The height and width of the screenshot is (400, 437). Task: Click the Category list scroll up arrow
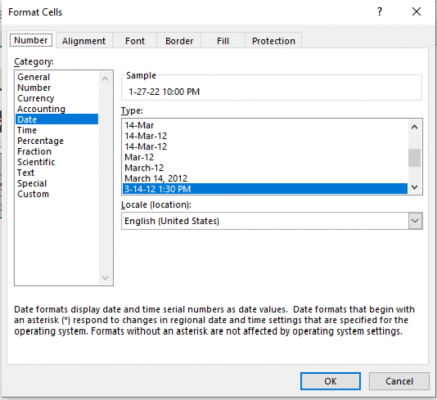105,79
